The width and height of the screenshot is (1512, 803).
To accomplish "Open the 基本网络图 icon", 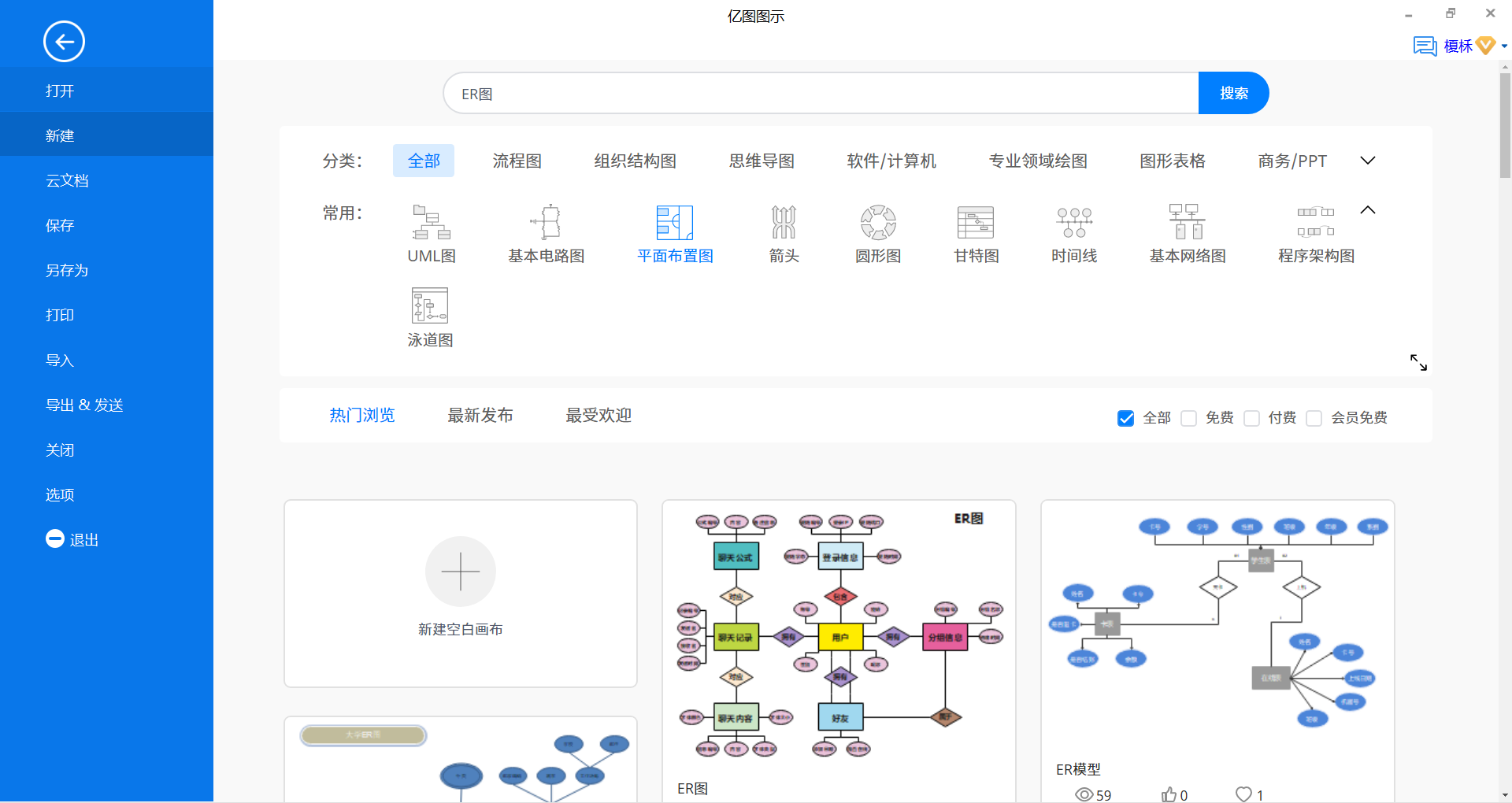I will point(1187,223).
